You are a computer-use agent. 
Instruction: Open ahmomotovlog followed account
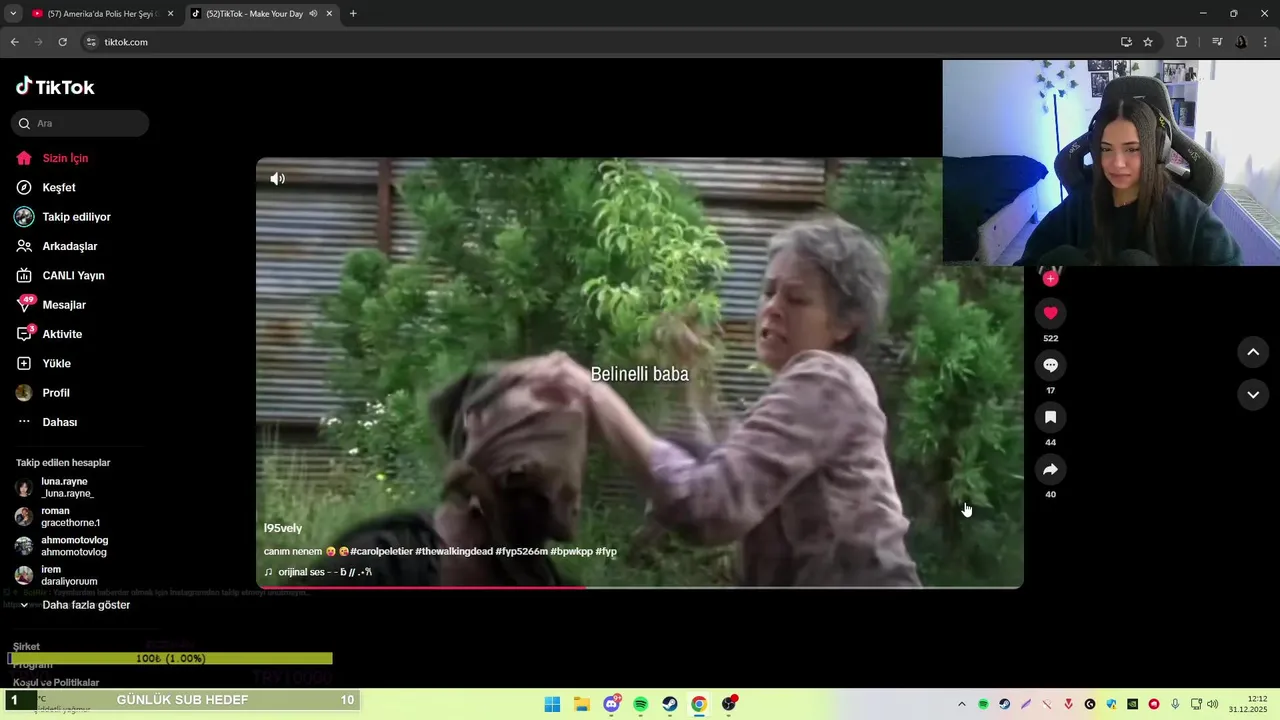coord(74,546)
